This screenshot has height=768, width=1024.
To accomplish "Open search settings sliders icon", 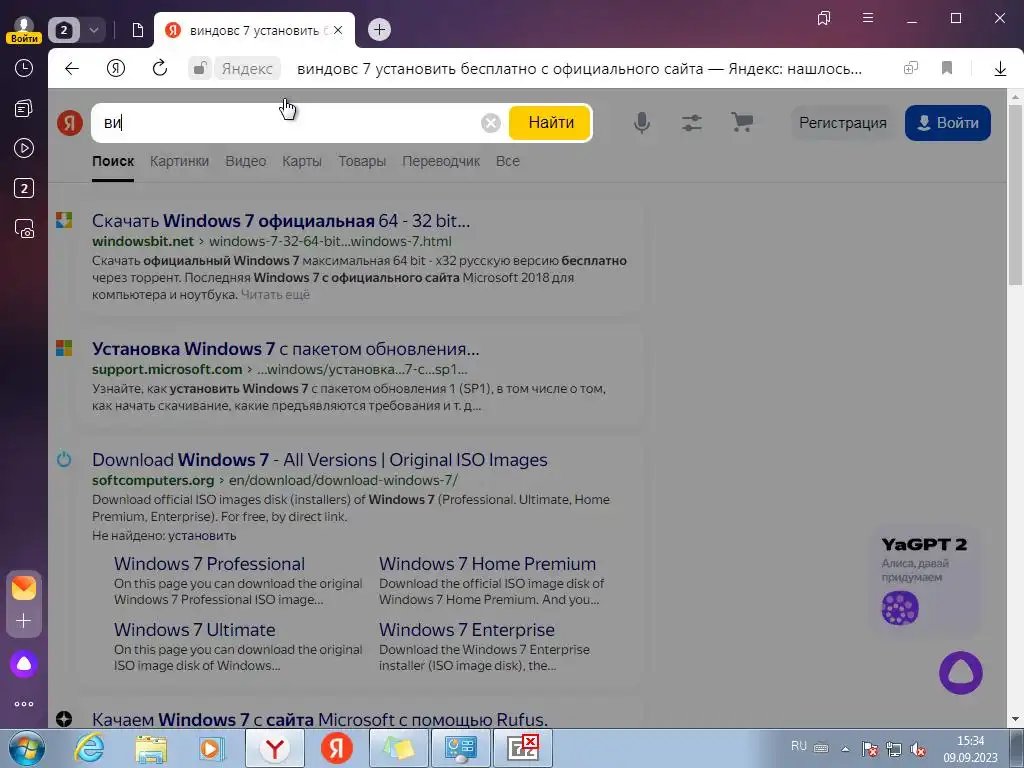I will click(x=692, y=123).
